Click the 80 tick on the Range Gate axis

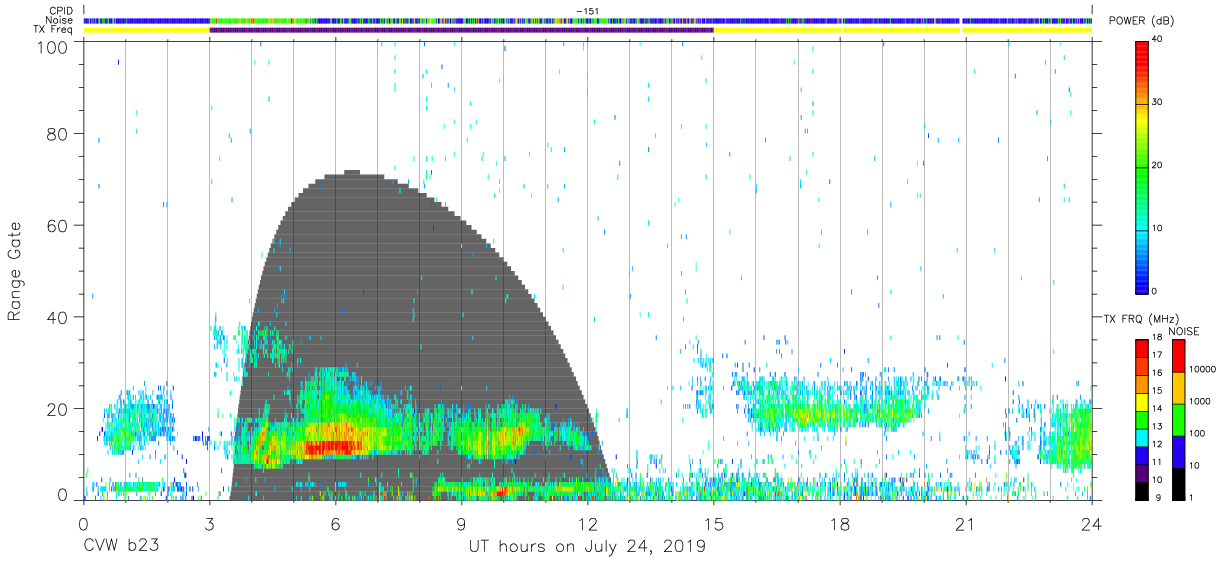coord(58,133)
